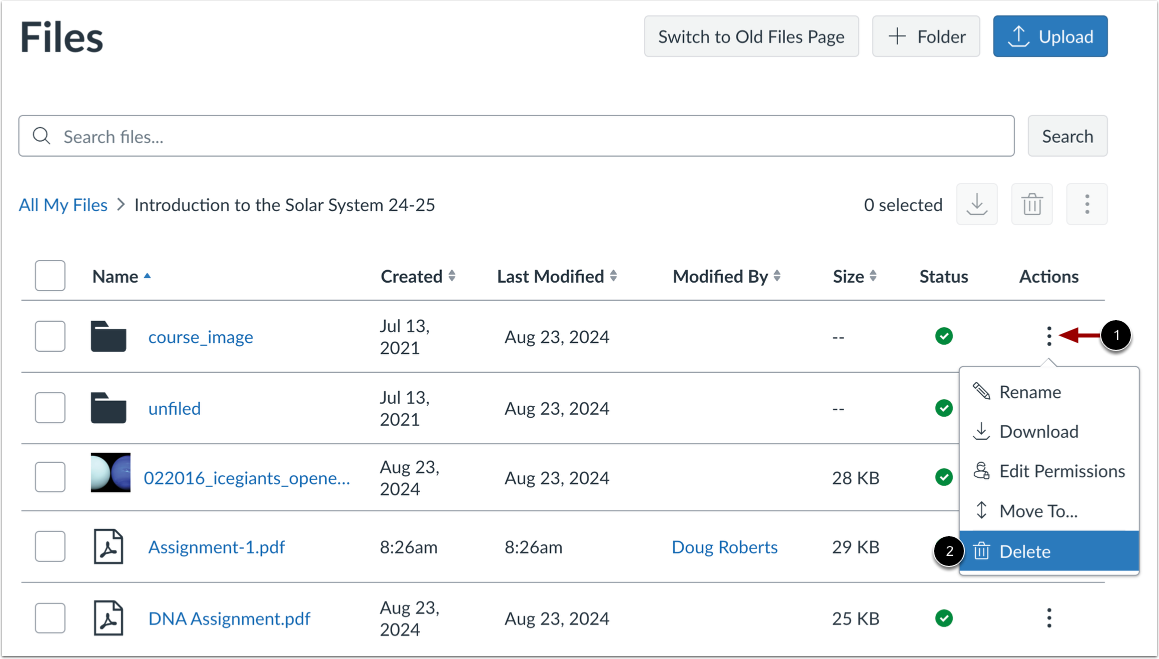
Task: Open the bulk actions kebab menu
Action: pyautogui.click(x=1087, y=205)
